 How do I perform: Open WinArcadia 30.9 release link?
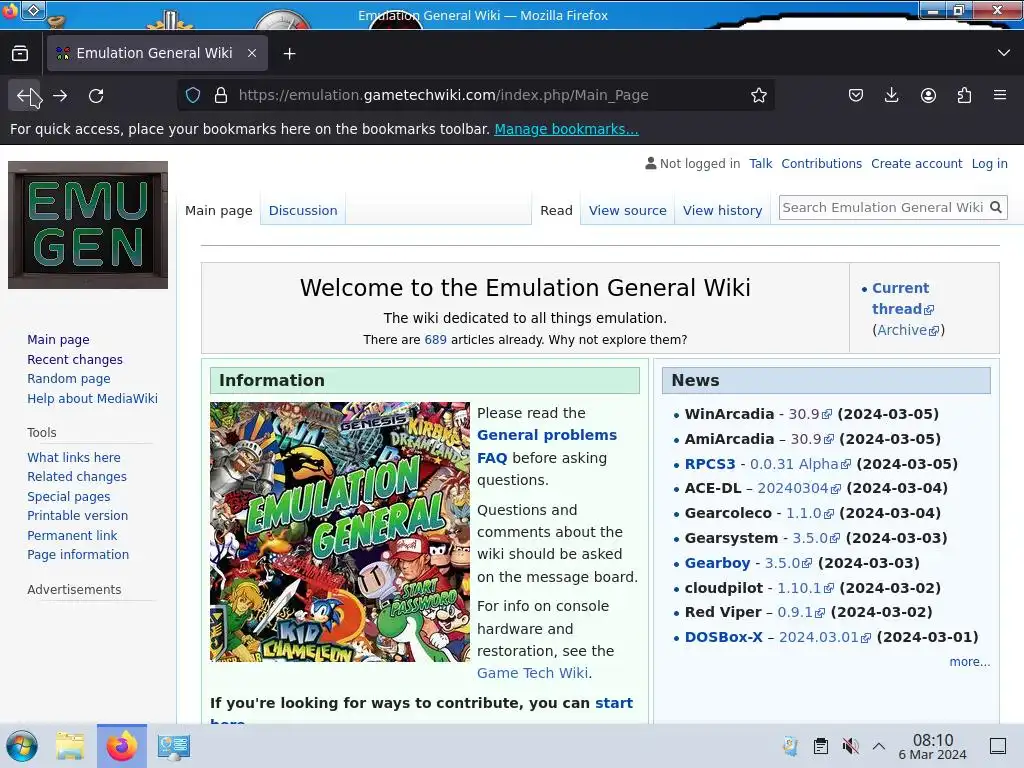click(810, 414)
